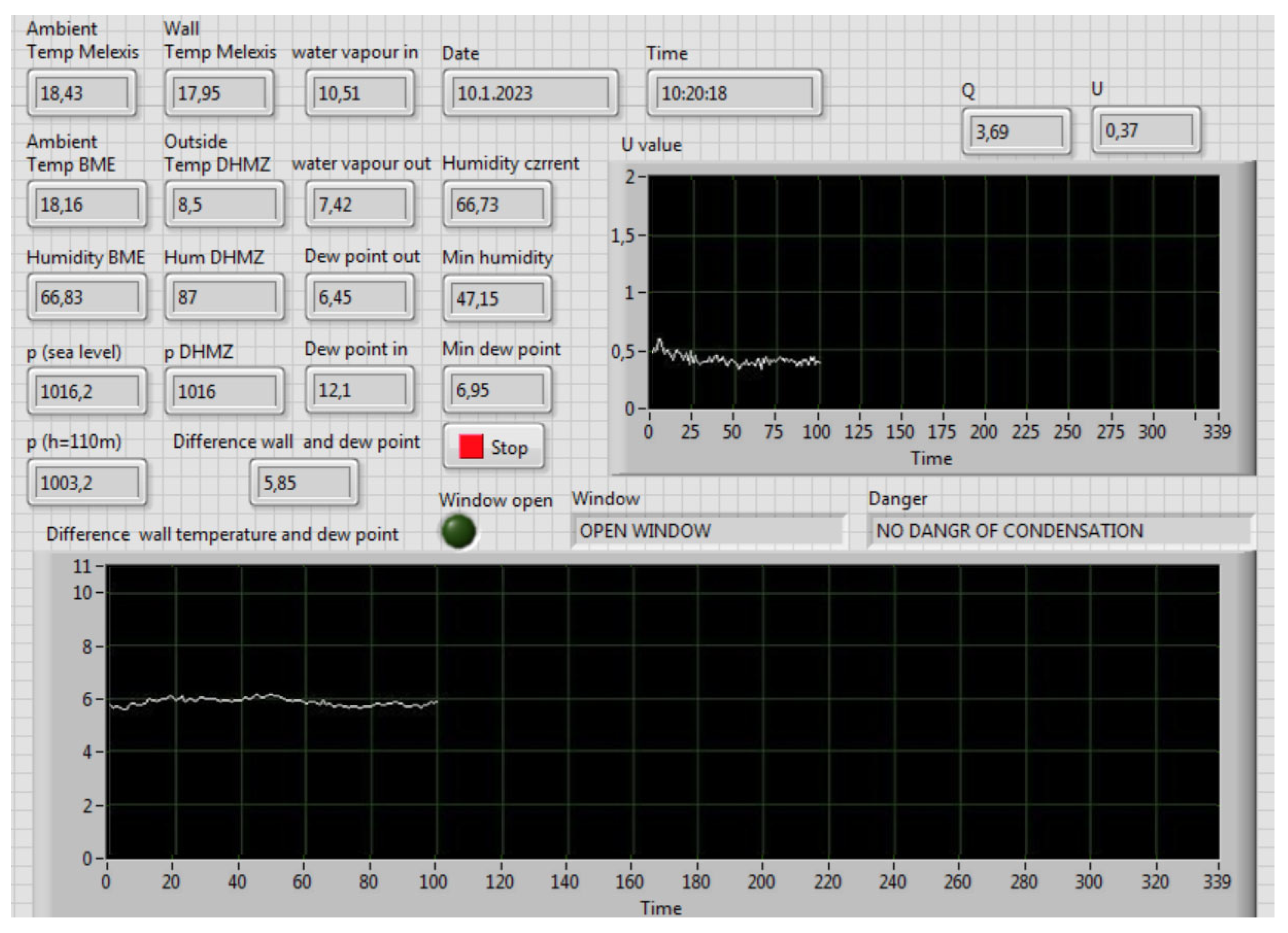
Task: Select the p DHMZ value 1016
Action: (224, 392)
